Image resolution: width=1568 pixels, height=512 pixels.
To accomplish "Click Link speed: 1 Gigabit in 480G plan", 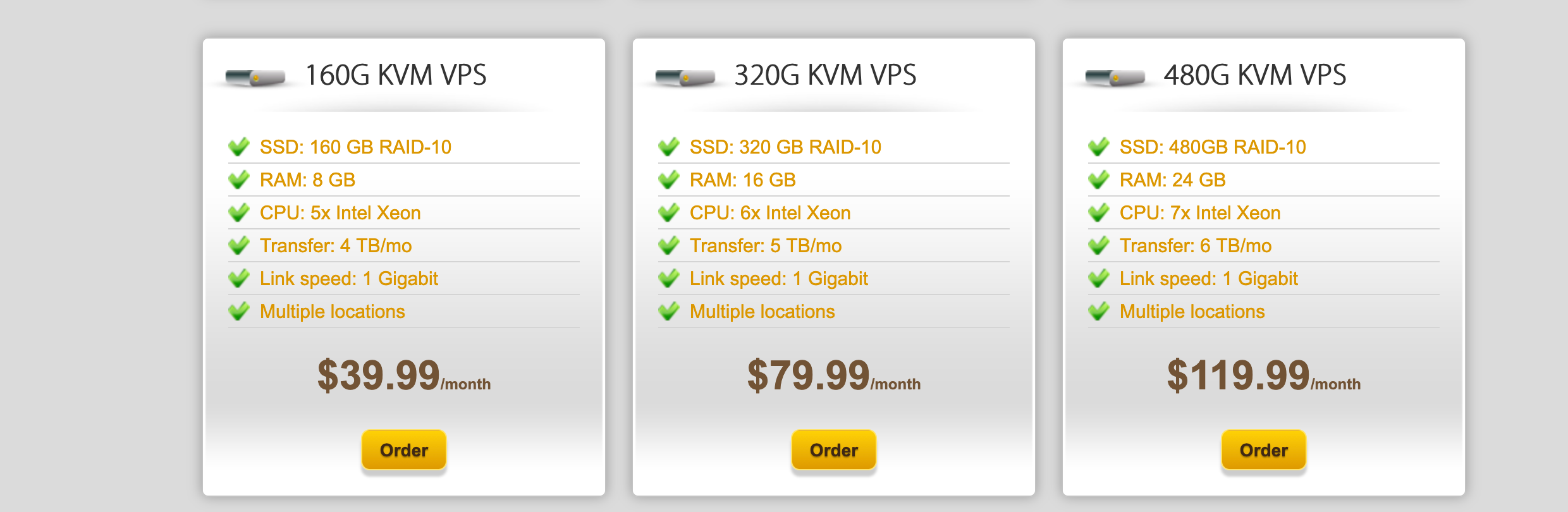I will point(1208,279).
